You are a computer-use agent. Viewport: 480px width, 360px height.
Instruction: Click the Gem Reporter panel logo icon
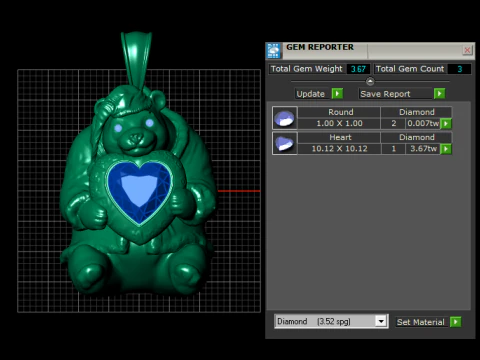point(273,51)
